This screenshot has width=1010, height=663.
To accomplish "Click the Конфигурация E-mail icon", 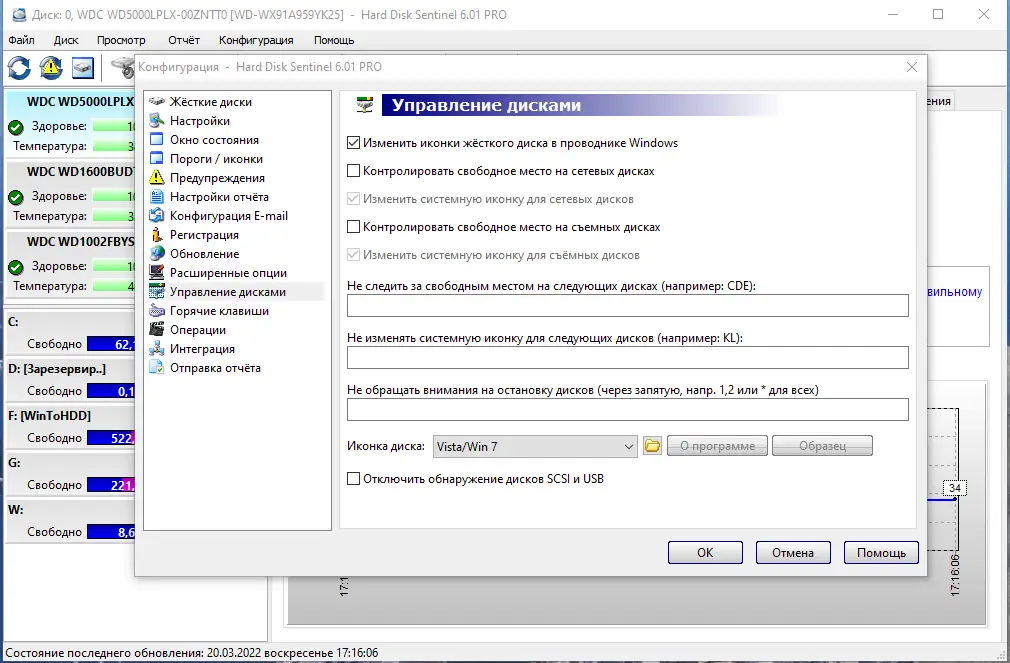I will 157,216.
